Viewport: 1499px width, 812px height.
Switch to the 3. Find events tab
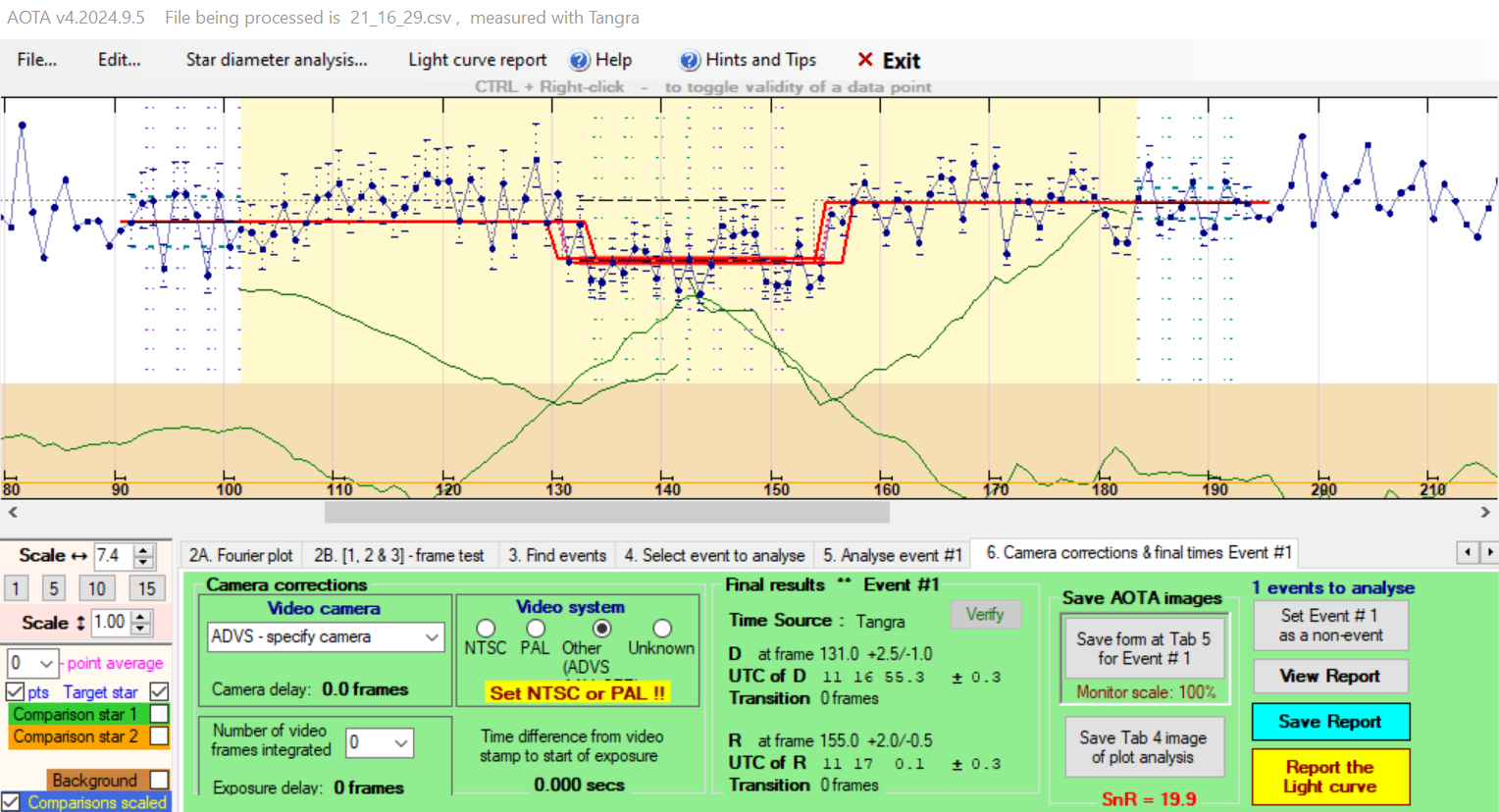(x=557, y=555)
